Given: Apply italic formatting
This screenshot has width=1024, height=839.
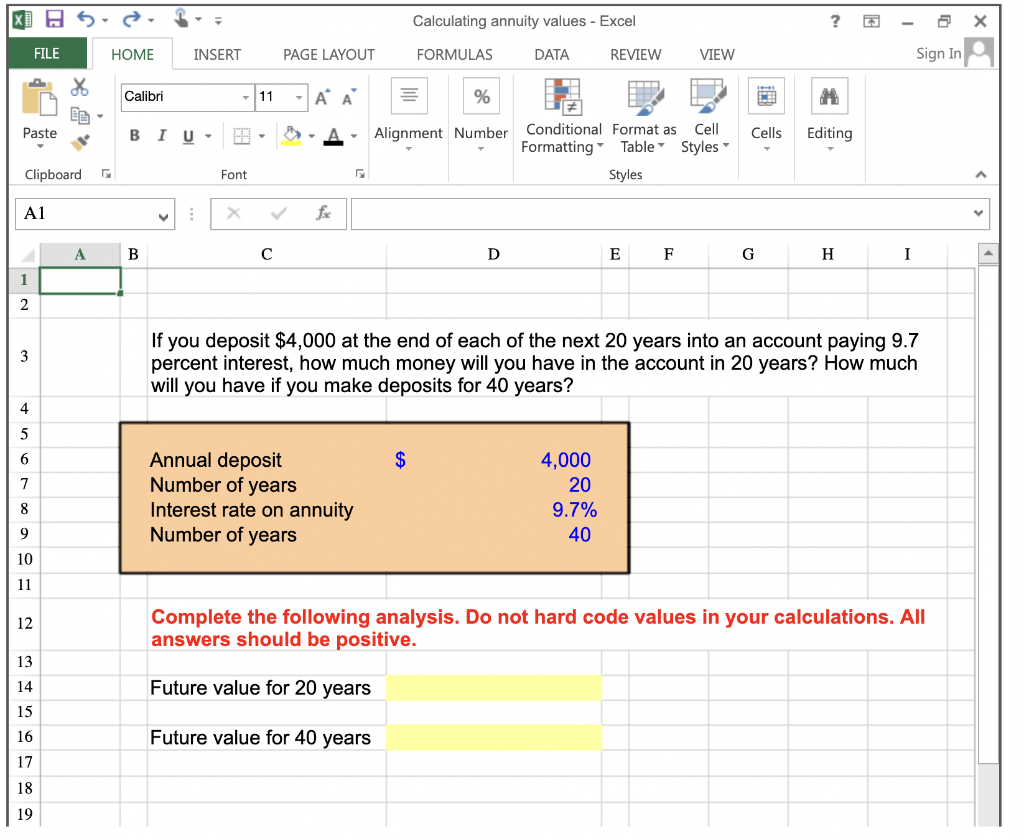Looking at the screenshot, I should click(x=161, y=135).
